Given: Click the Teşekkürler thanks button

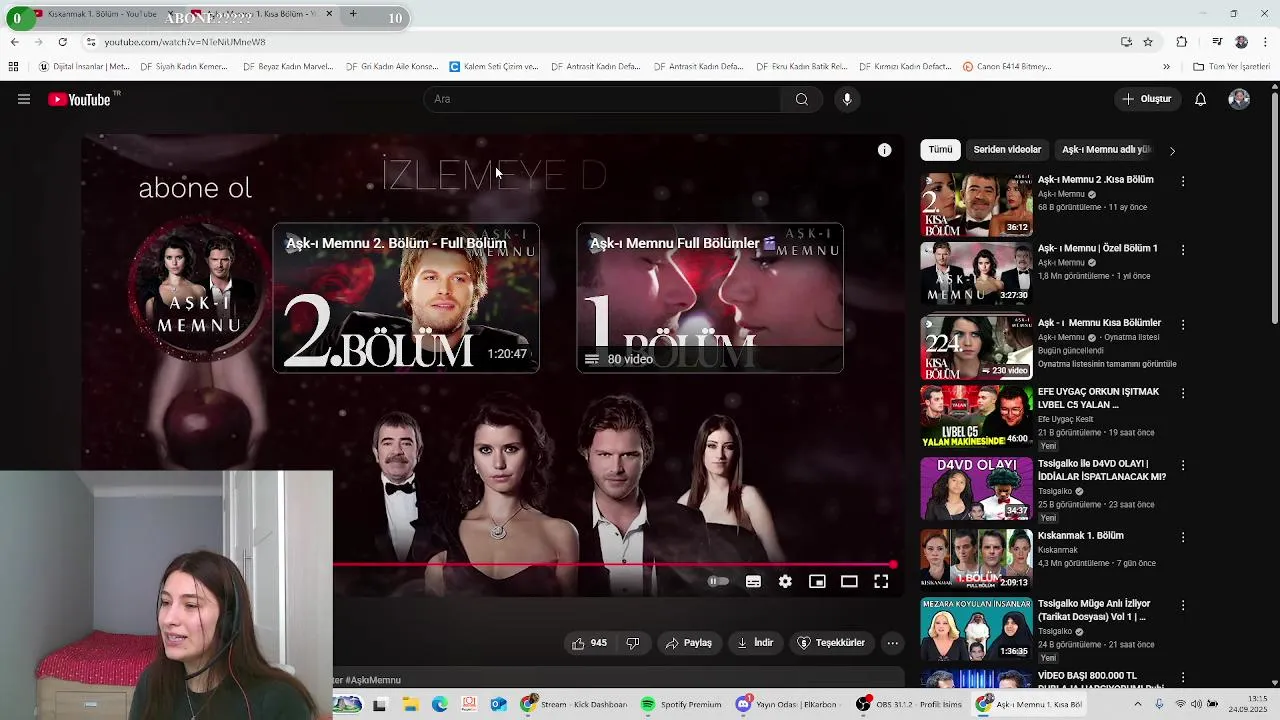Looking at the screenshot, I should [x=831, y=643].
